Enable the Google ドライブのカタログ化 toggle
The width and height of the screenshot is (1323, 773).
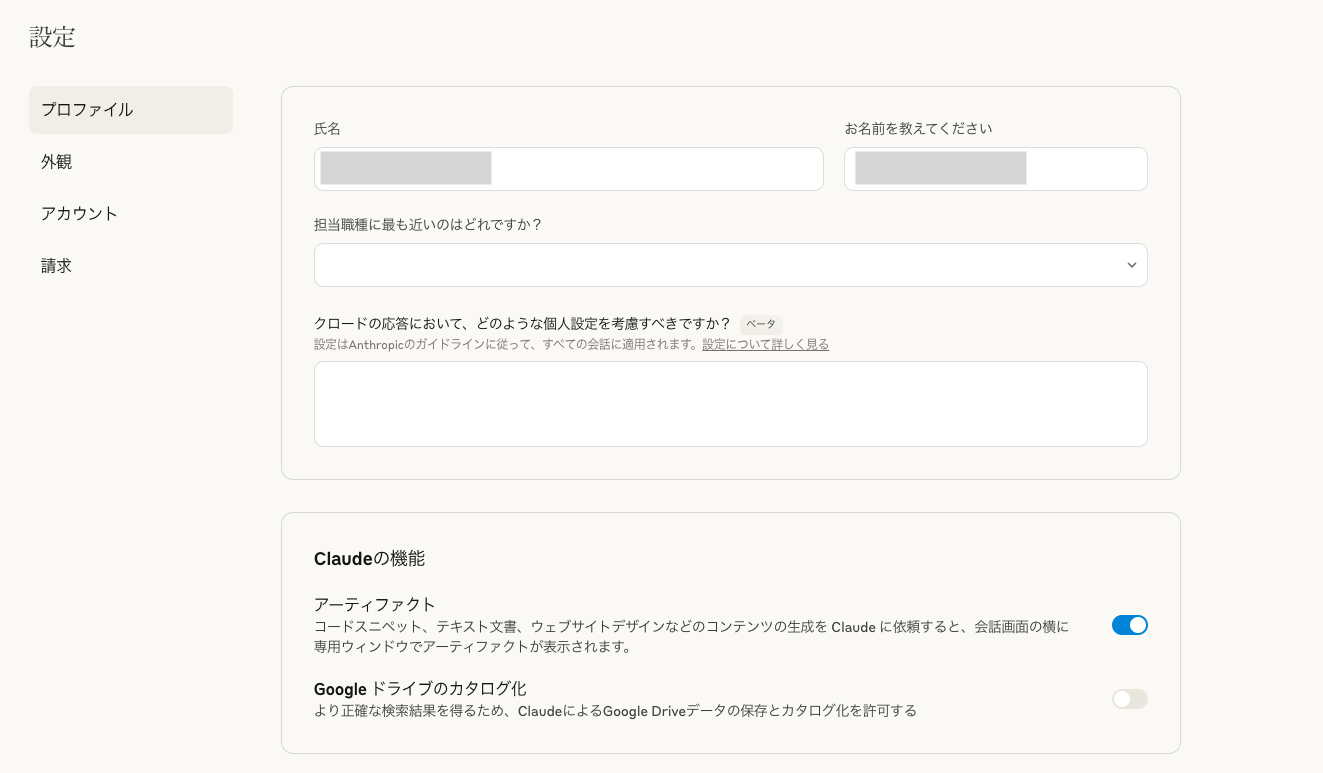(1130, 699)
